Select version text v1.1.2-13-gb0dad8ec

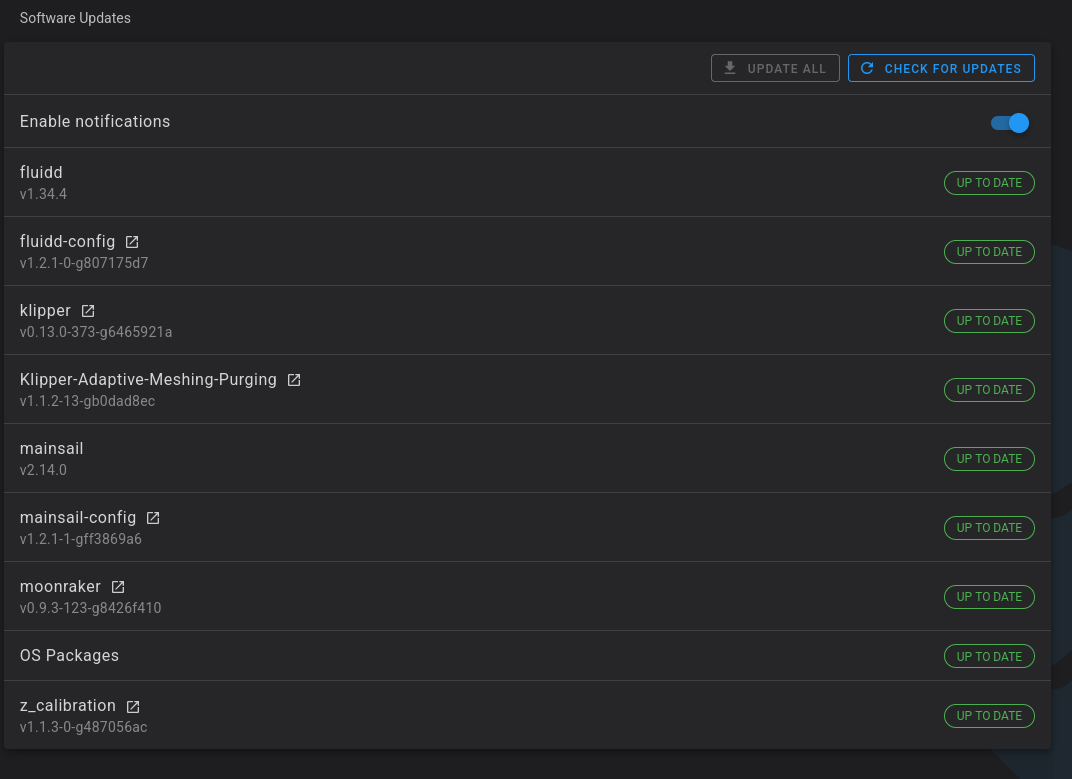(88, 401)
